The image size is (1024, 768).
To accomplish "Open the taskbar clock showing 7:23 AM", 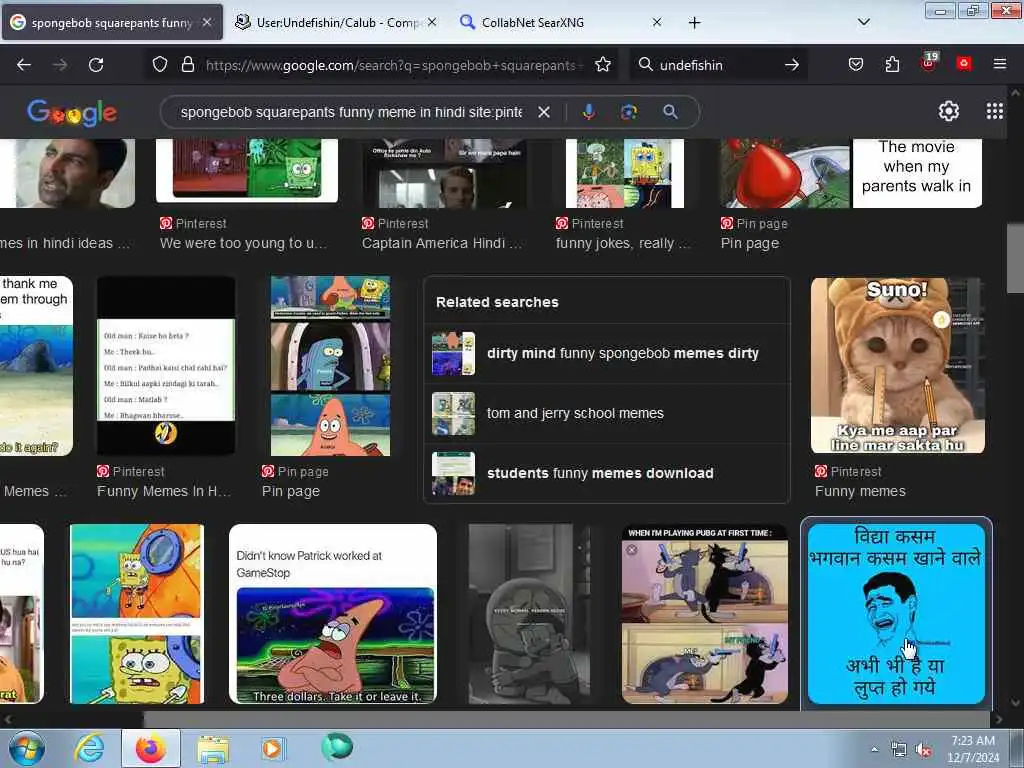I will click(973, 749).
